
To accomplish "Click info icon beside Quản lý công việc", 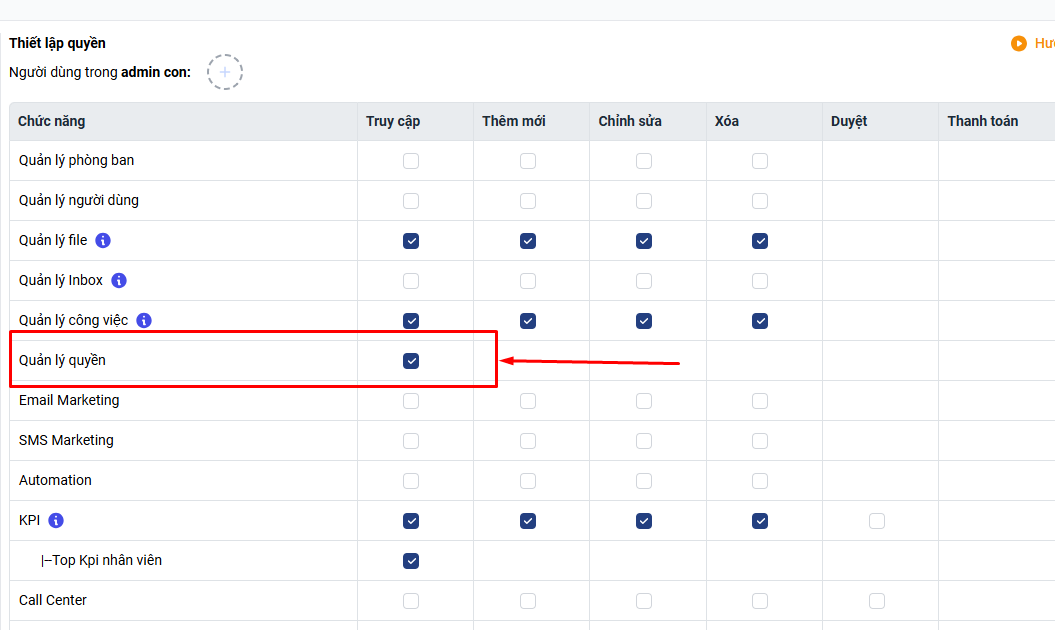I will pyautogui.click(x=144, y=321).
